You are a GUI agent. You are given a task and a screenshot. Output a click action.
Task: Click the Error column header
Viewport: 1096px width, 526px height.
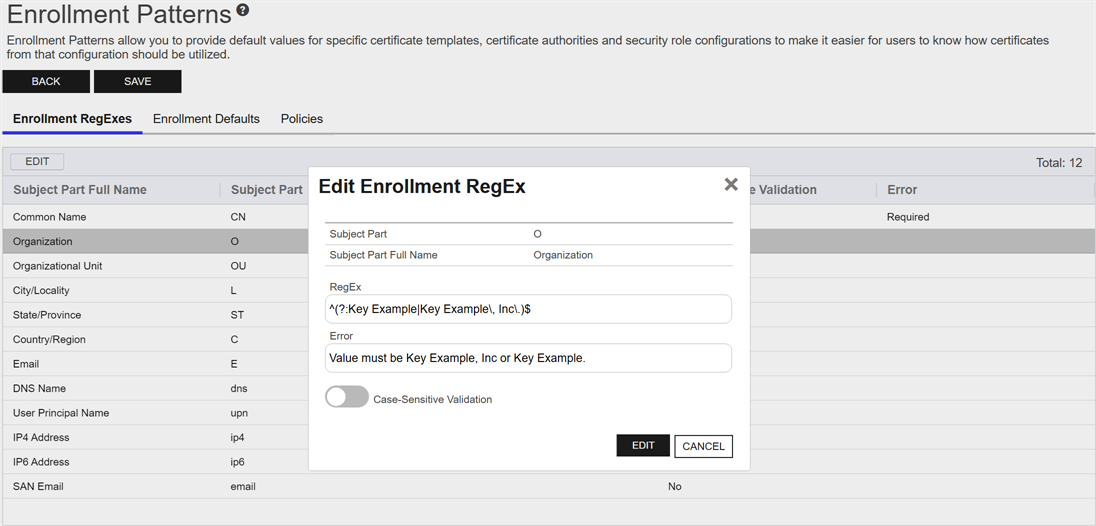click(902, 190)
